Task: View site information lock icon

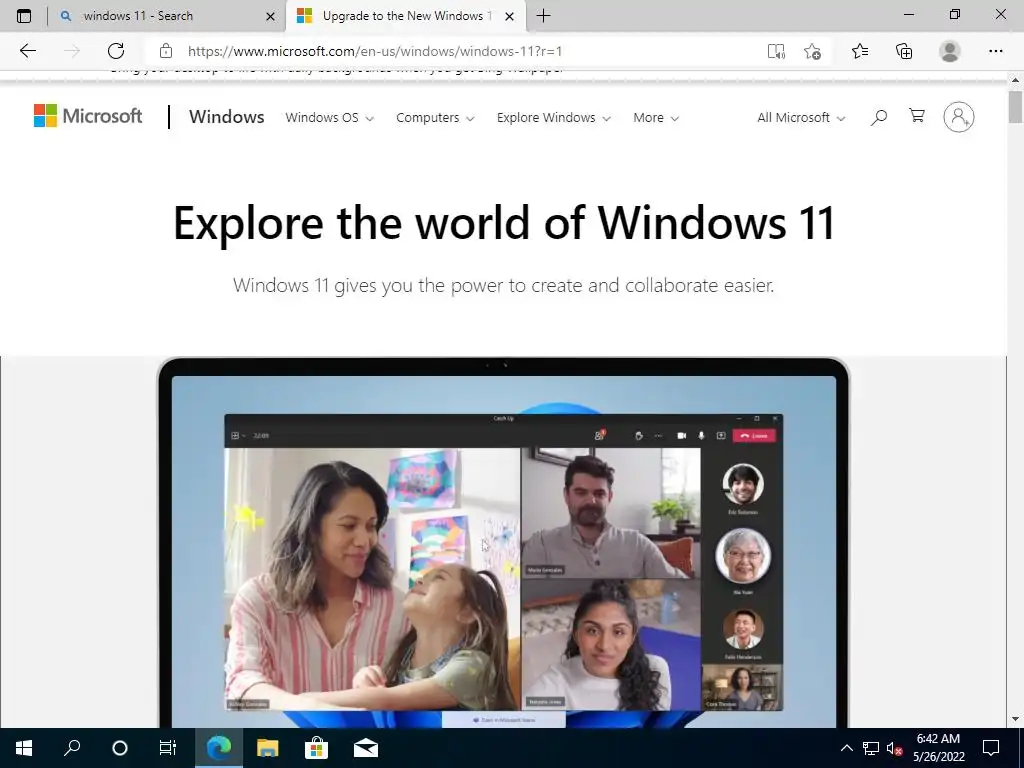Action: (x=166, y=51)
